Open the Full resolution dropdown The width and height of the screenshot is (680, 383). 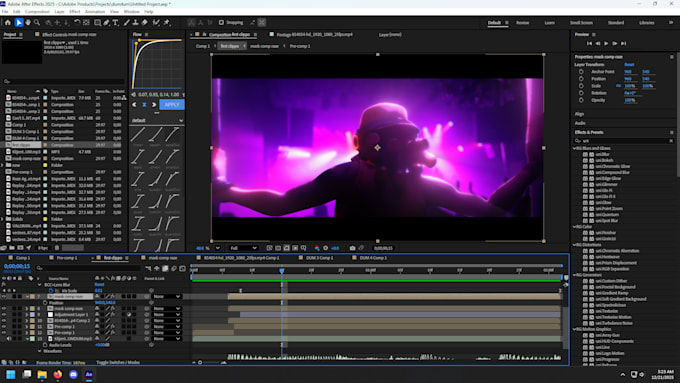pos(243,248)
